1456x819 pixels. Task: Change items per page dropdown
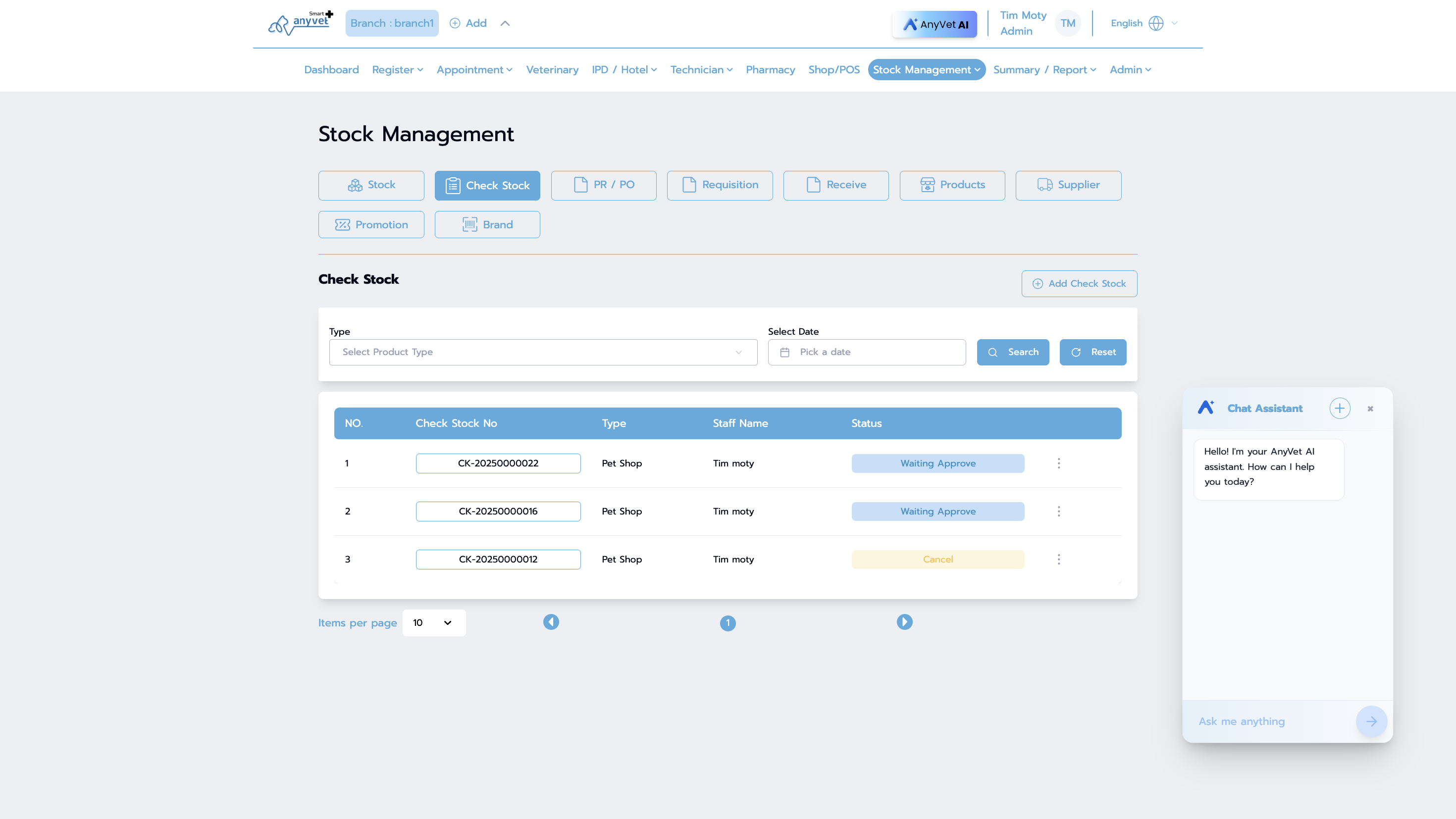[x=433, y=622]
